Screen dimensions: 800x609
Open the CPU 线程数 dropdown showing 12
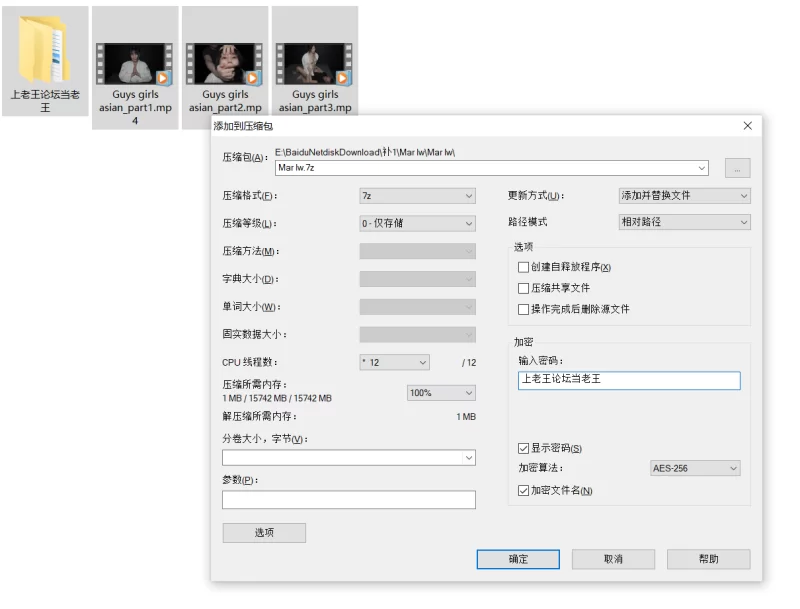(x=394, y=362)
